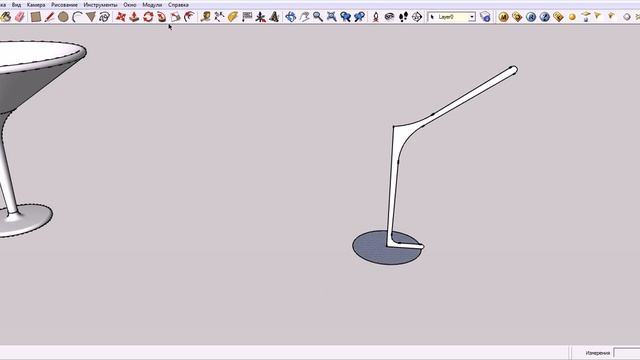
Task: Select the red Pencil line tool
Action: (x=49, y=17)
